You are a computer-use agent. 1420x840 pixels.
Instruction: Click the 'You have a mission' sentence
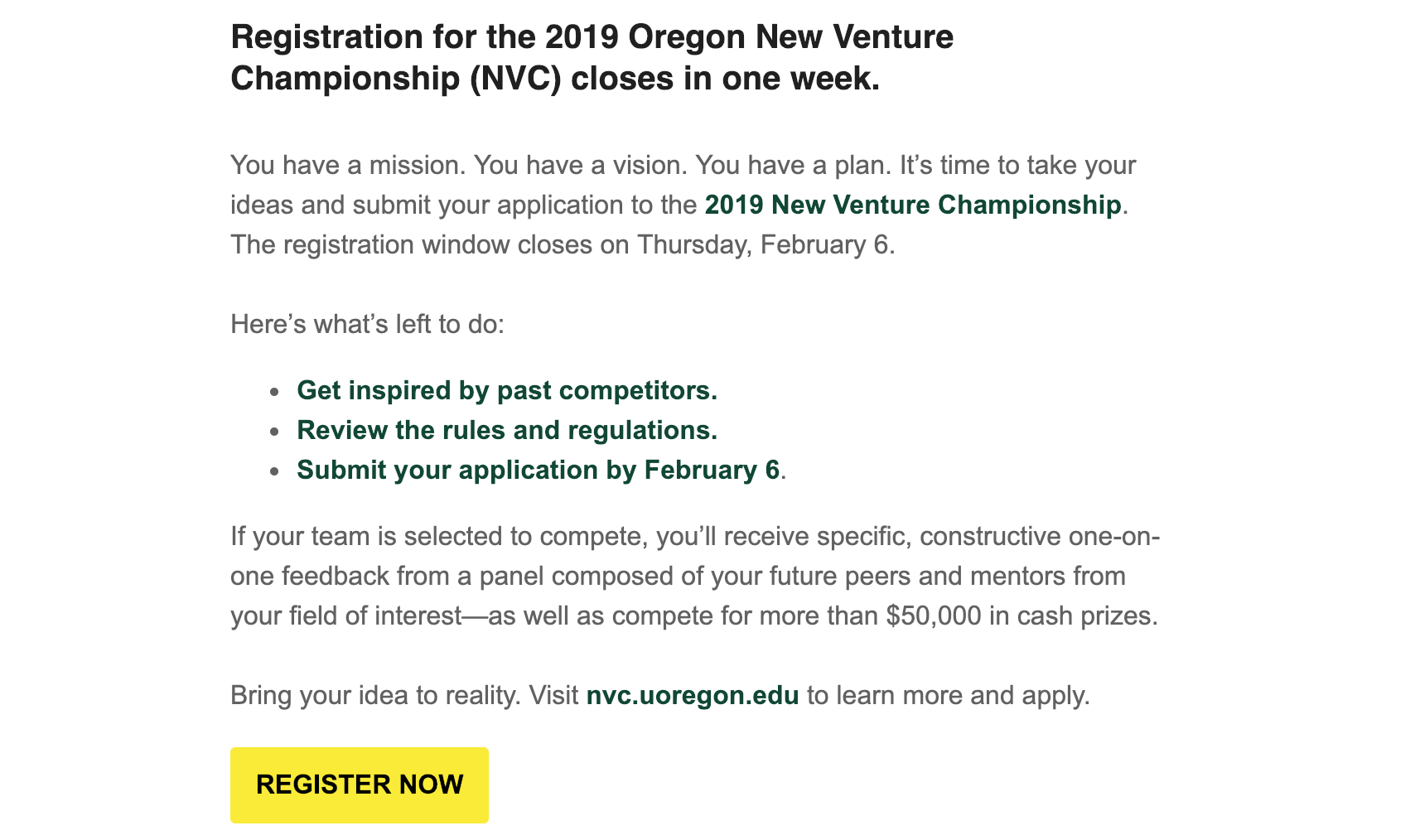pyautogui.click(x=349, y=165)
